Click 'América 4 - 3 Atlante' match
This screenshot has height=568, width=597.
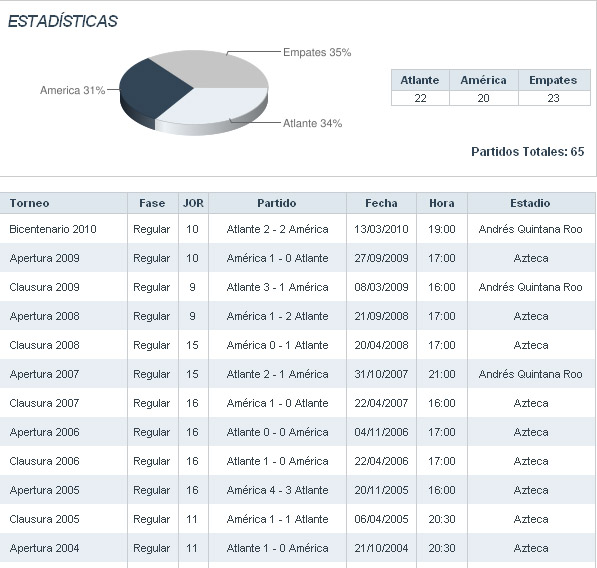pyautogui.click(x=277, y=490)
